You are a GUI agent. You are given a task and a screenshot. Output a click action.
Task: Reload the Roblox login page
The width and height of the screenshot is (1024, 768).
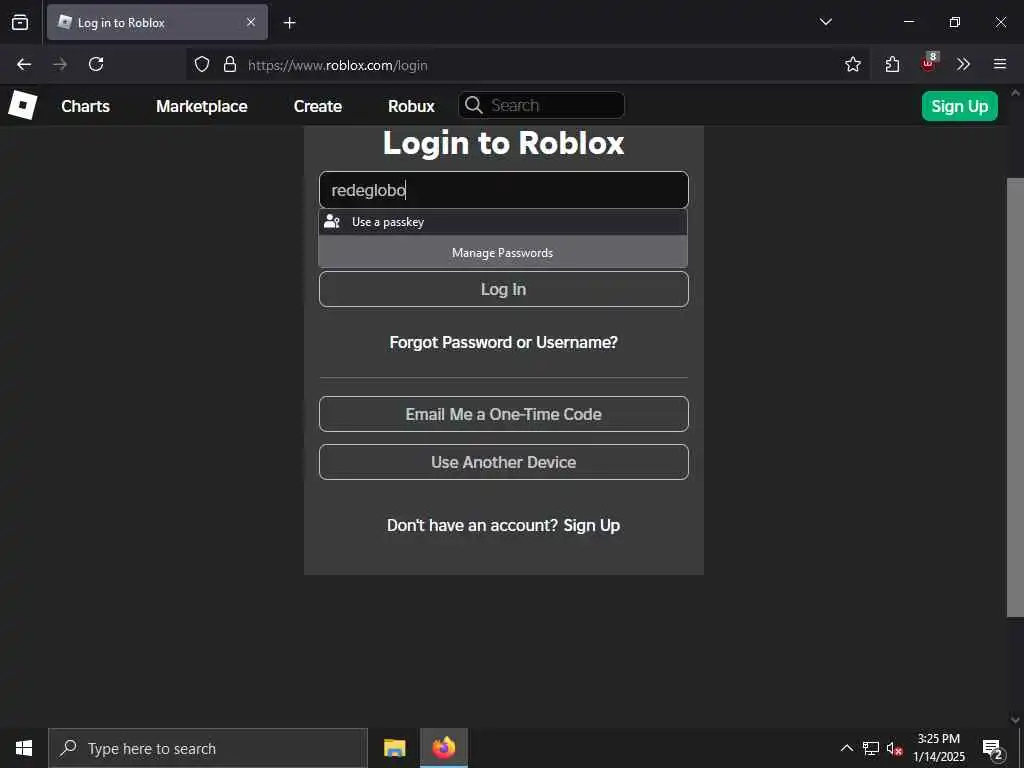click(96, 64)
